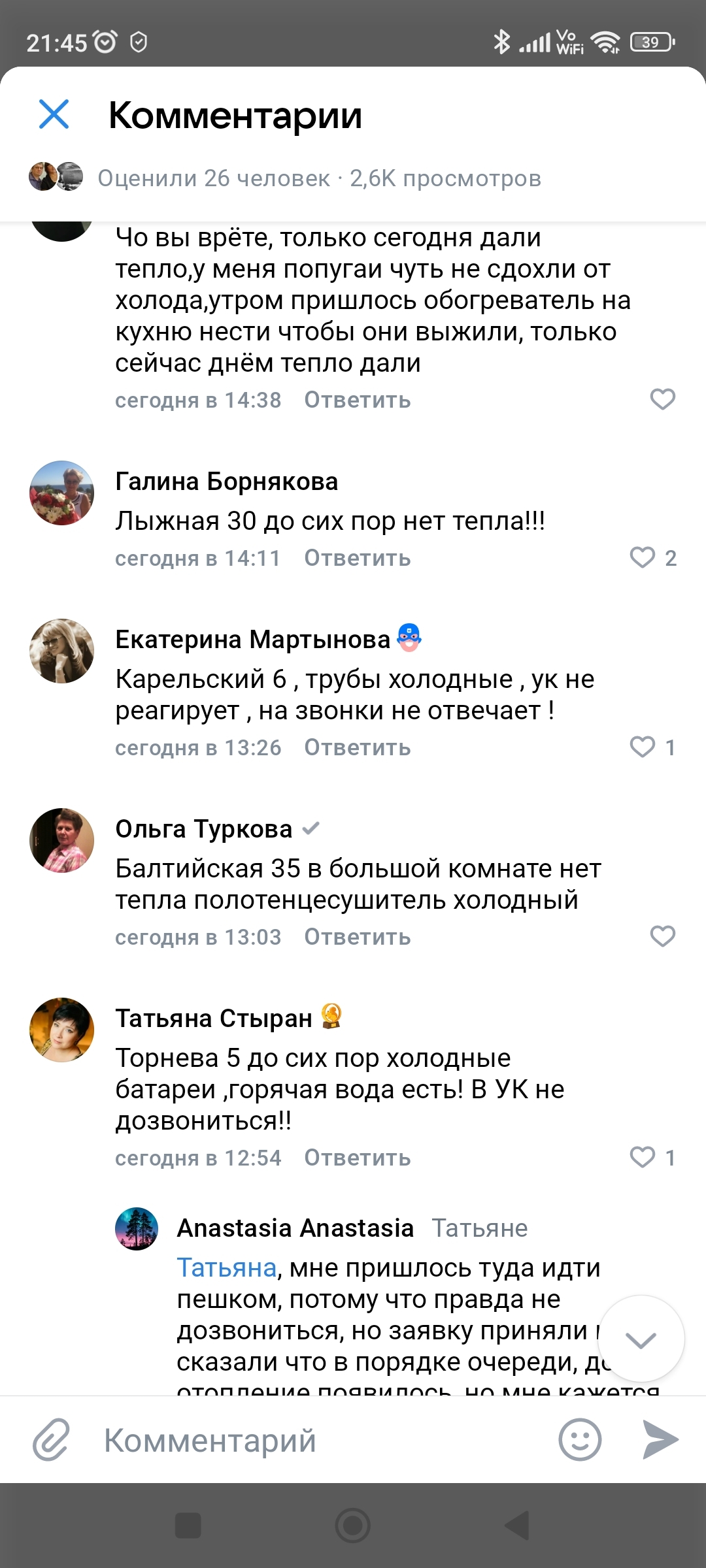This screenshot has height=1568, width=706.
Task: Like Галина Борнякова's comment
Action: [643, 557]
